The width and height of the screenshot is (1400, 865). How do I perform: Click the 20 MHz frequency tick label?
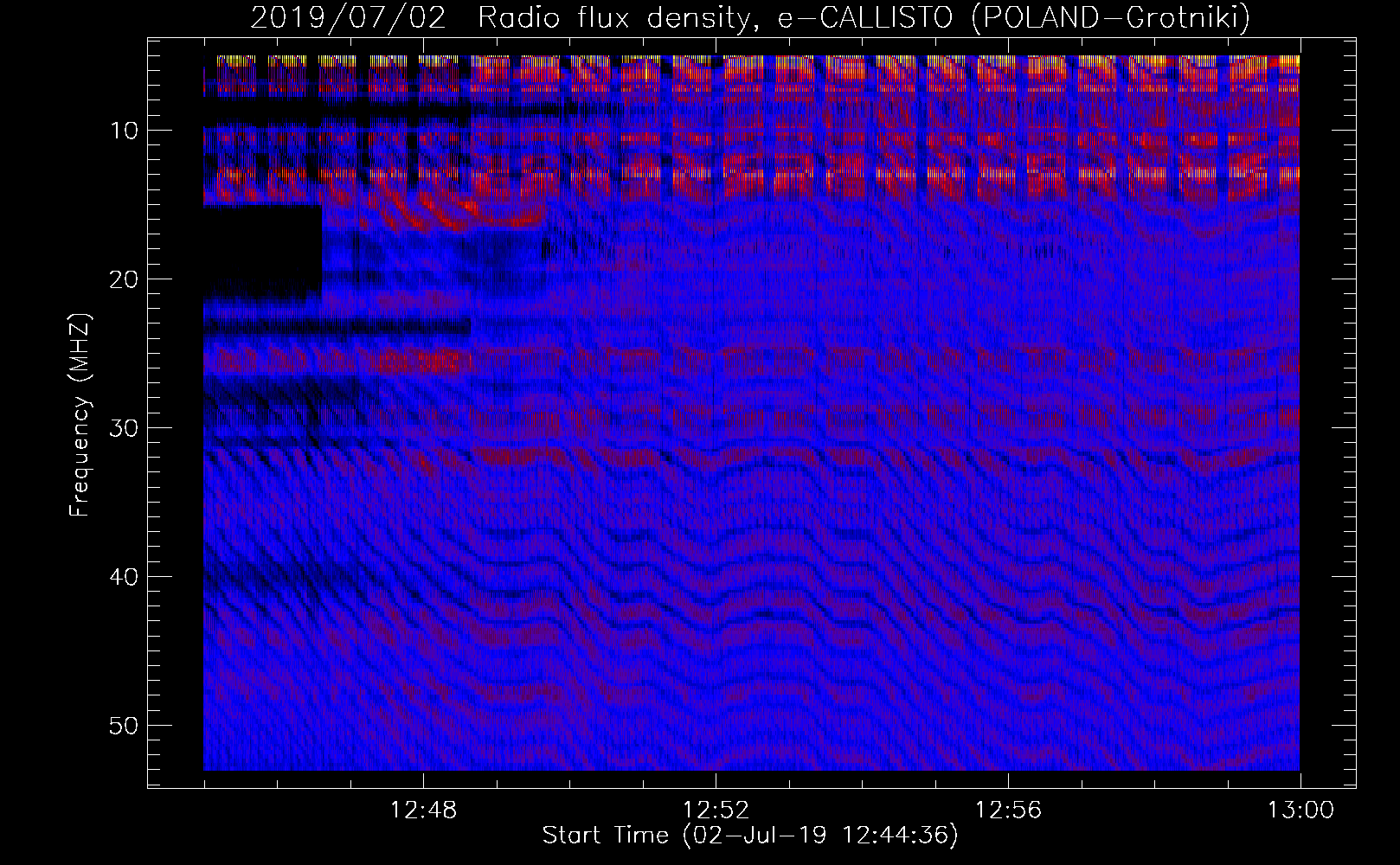[125, 279]
